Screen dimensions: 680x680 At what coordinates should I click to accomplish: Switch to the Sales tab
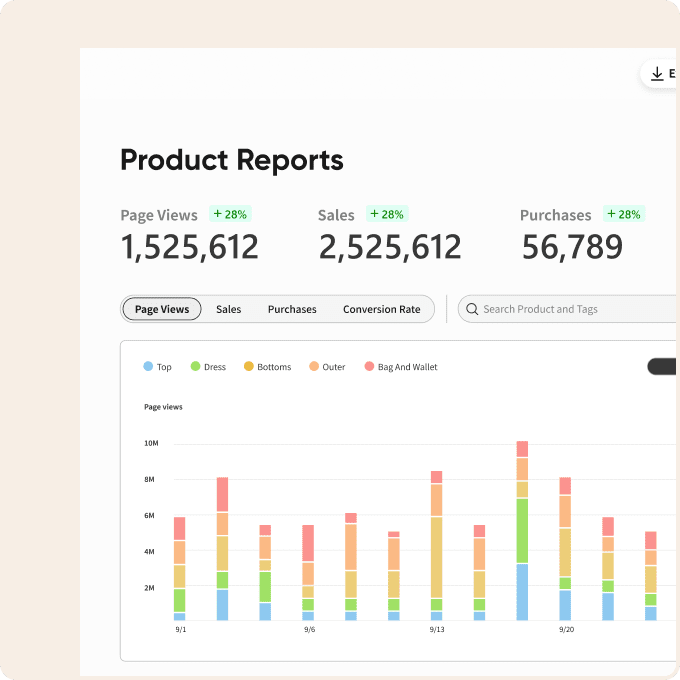point(228,309)
